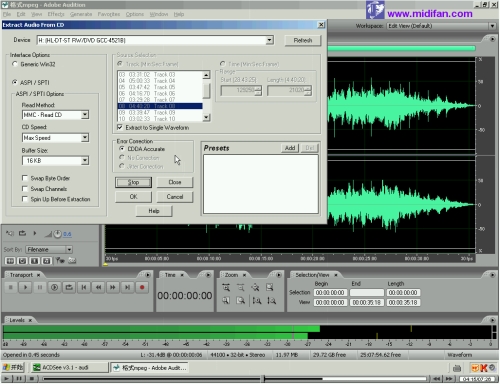500x384 pixels.
Task: Close the Levels panel tab
Action: [x=30, y=320]
